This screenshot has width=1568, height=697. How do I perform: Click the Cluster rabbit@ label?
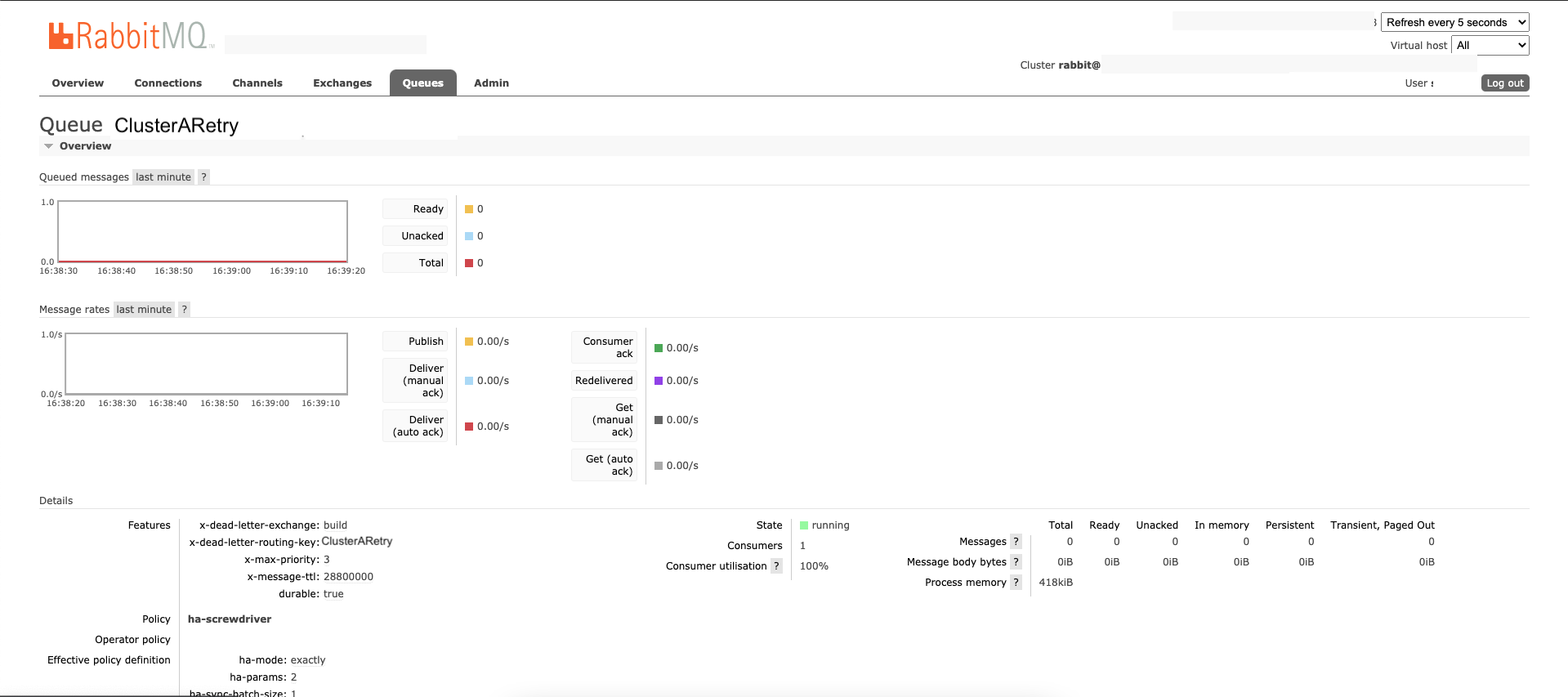click(x=1060, y=65)
